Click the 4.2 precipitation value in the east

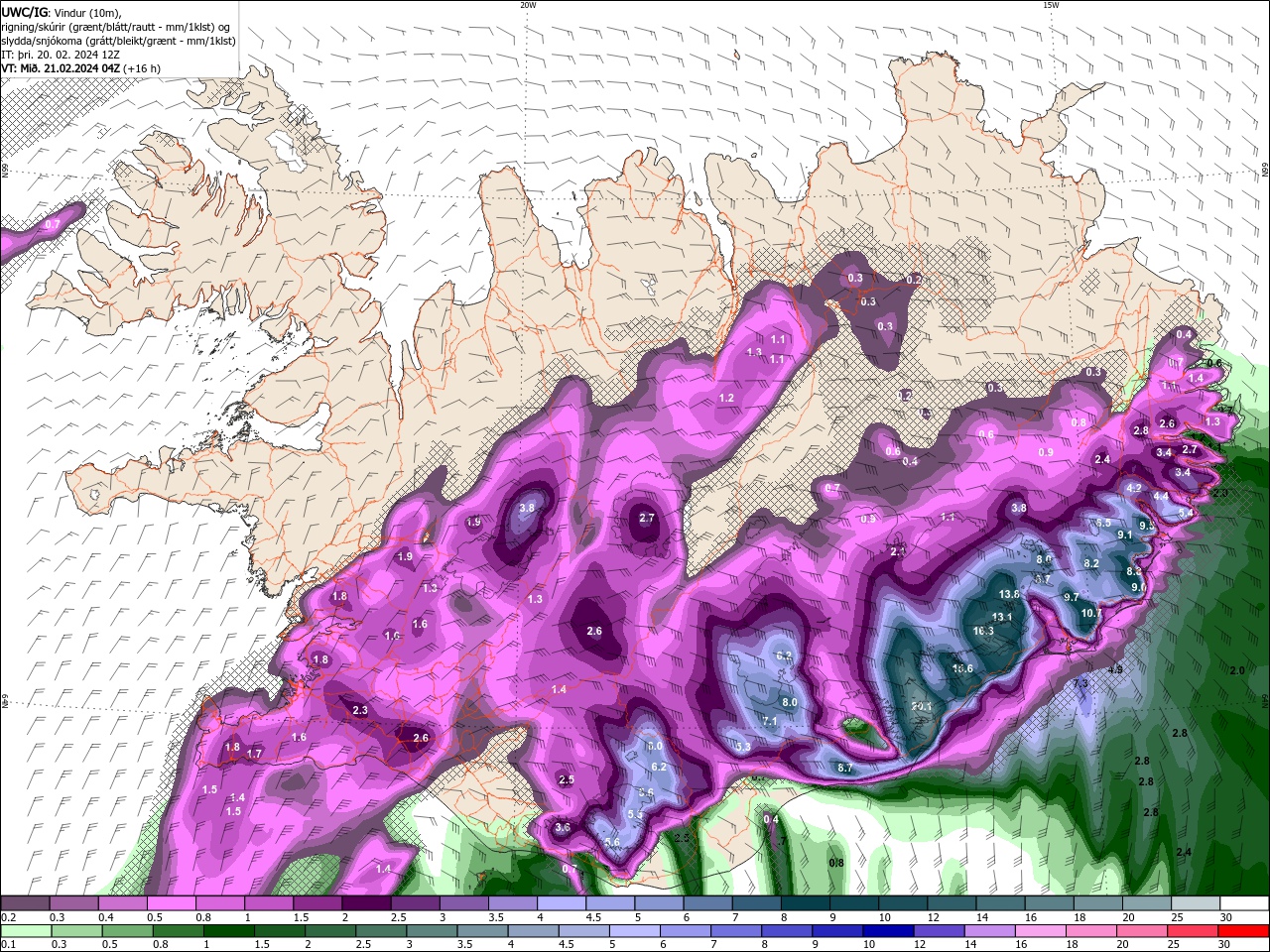tap(1134, 489)
